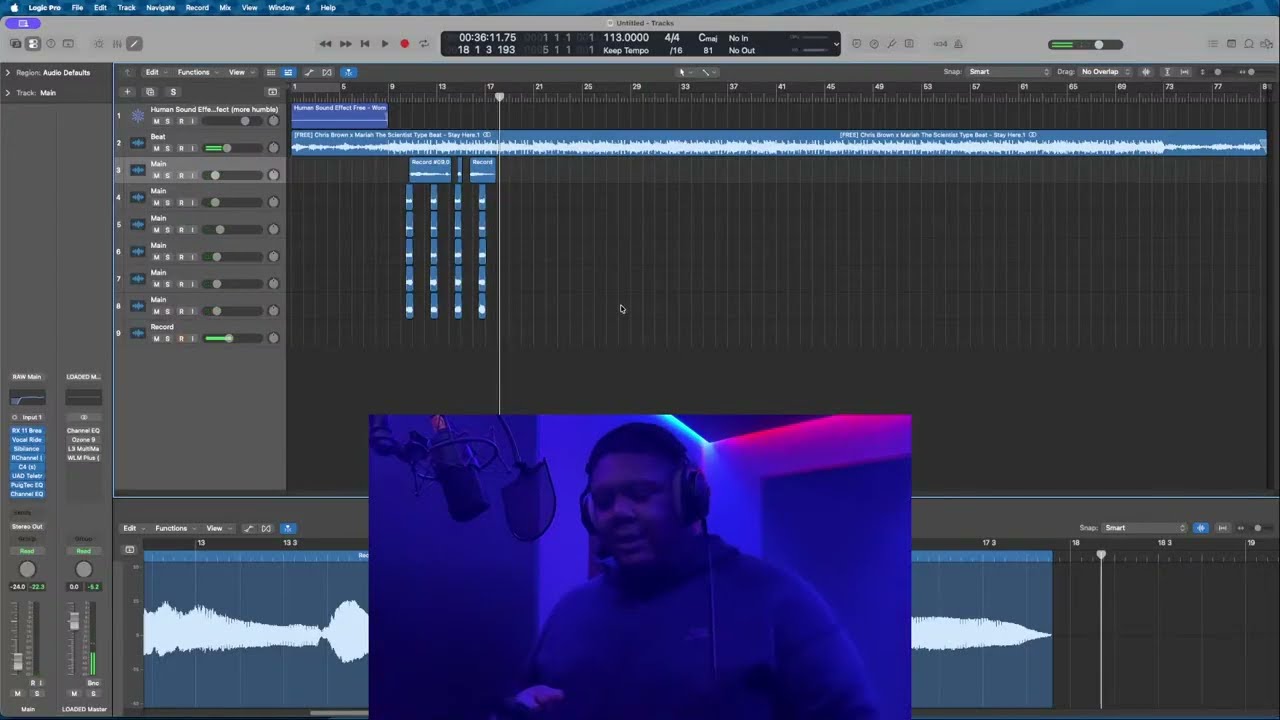Open Smart Controls dial icon
Image resolution: width=1280 pixels, height=720 pixels.
click(x=98, y=44)
